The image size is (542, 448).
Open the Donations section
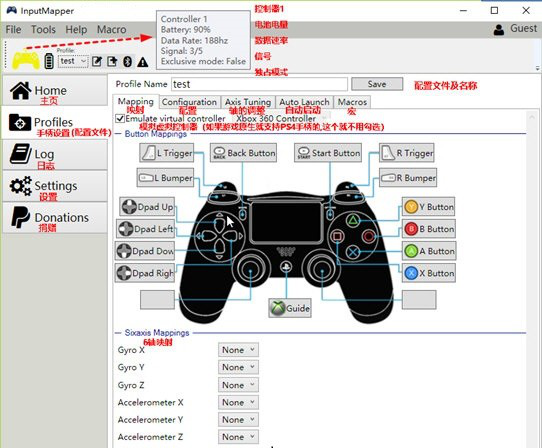pyautogui.click(x=55, y=218)
